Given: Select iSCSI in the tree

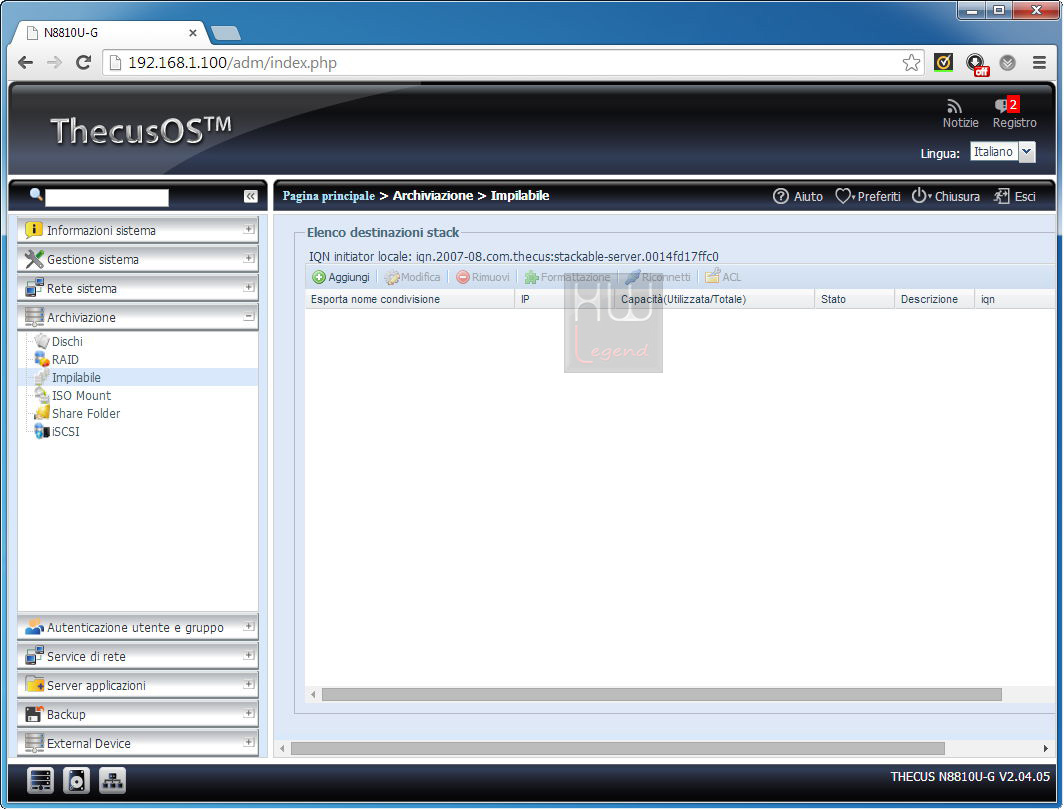Looking at the screenshot, I should click(65, 431).
